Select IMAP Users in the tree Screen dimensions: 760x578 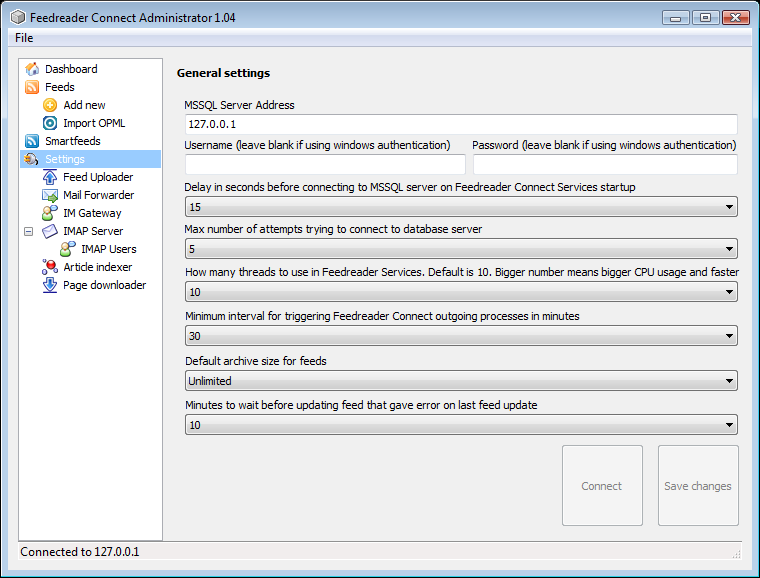(x=108, y=249)
